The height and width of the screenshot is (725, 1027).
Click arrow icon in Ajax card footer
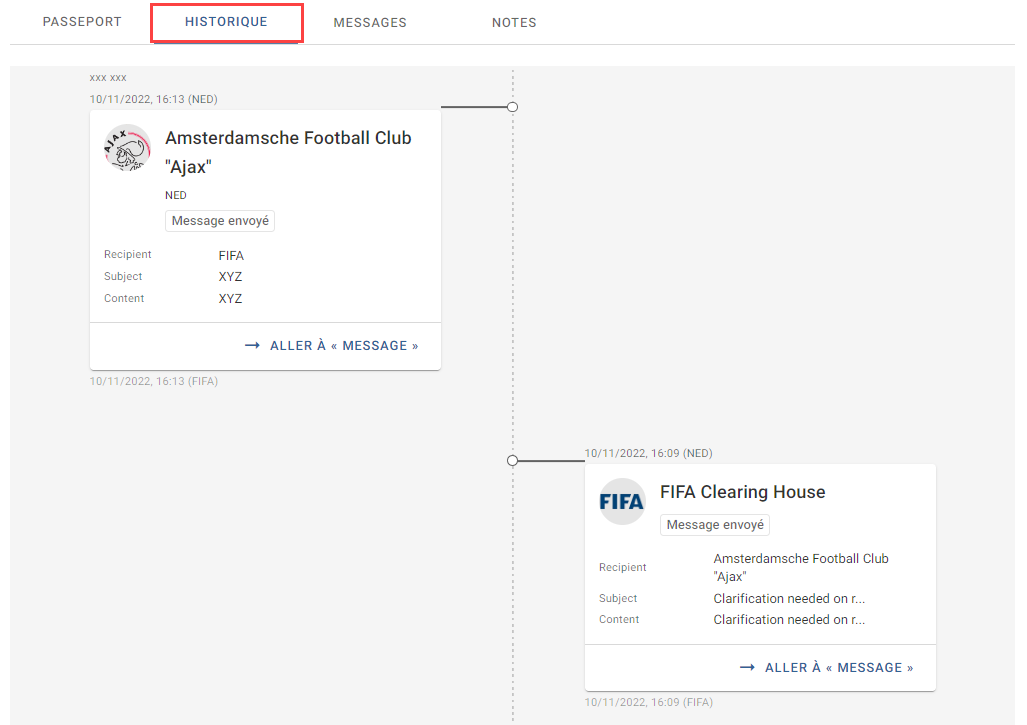point(252,345)
